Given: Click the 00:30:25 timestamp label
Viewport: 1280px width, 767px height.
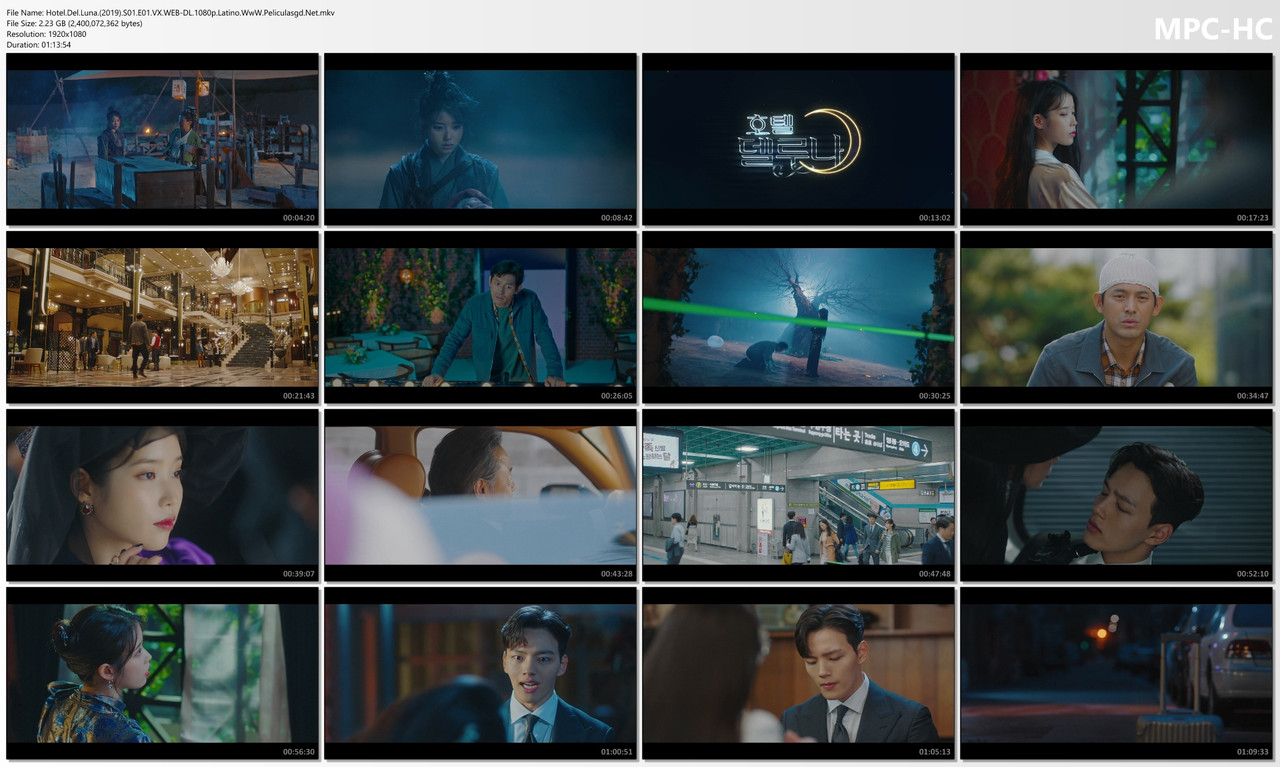Looking at the screenshot, I should pyautogui.click(x=935, y=396).
